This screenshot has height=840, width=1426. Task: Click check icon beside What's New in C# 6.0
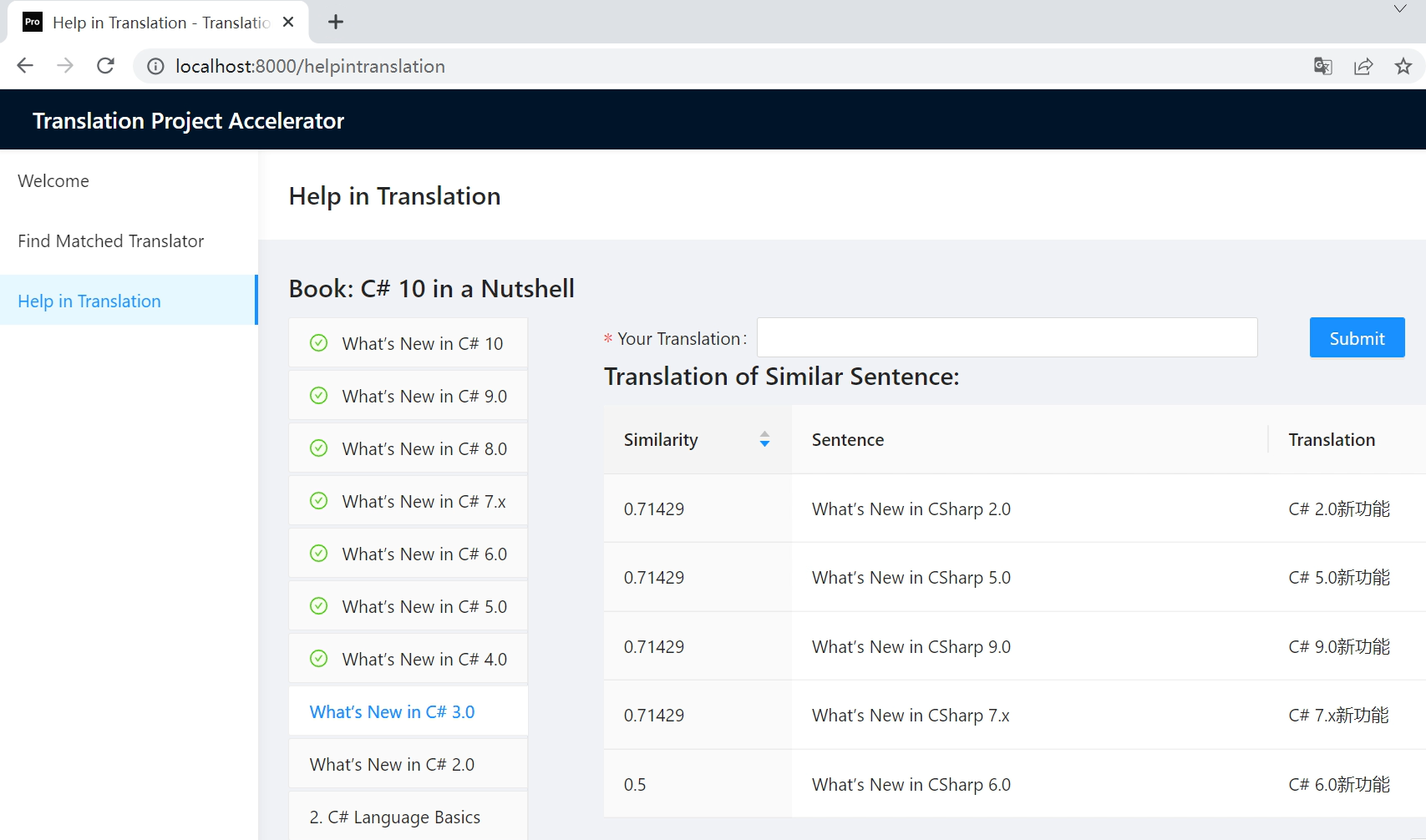point(319,554)
